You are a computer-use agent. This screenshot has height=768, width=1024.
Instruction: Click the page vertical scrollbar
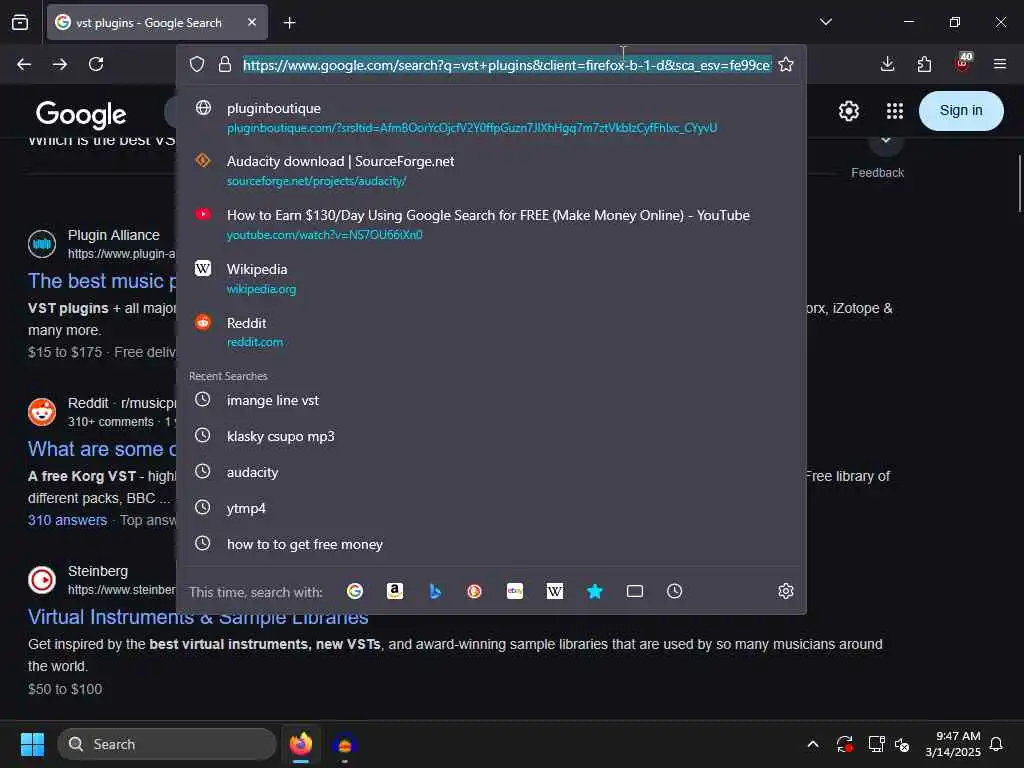[1019, 184]
